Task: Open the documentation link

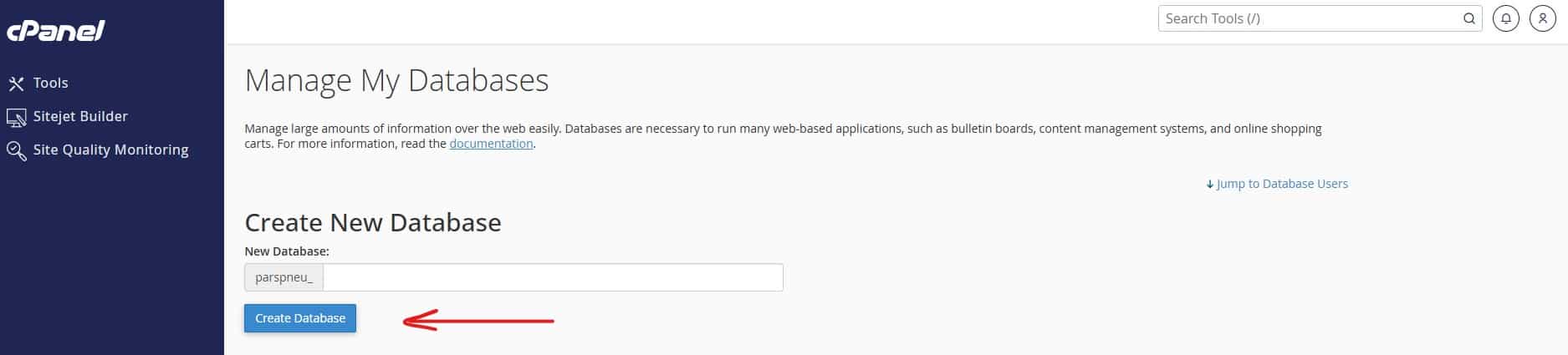Action: click(x=491, y=144)
